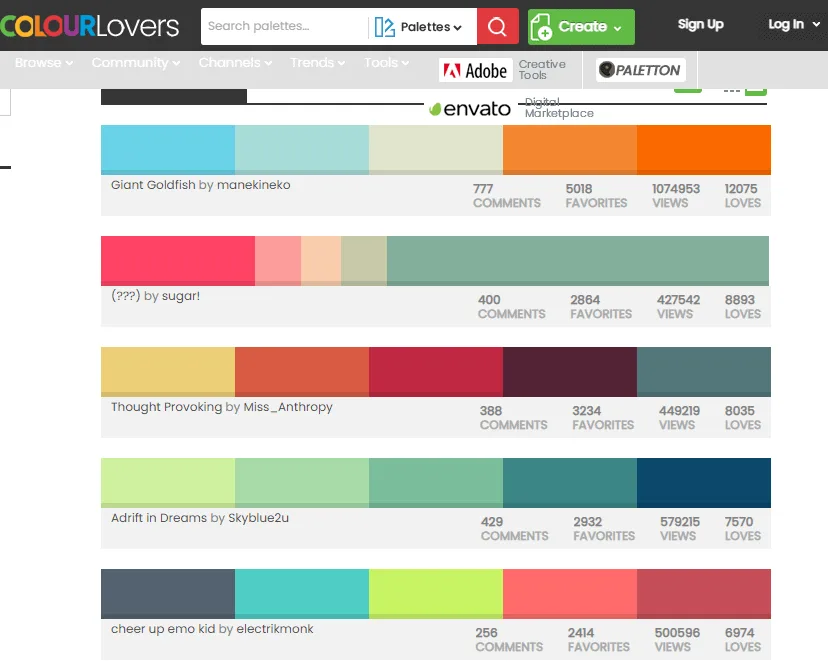Click the hot pink swatch in (???) palette
Viewport: 828px width, 667px height.
[178, 261]
